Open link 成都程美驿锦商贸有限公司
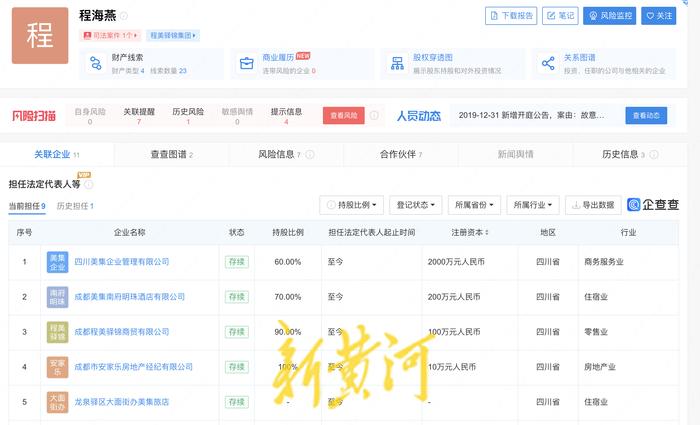 (x=121, y=332)
